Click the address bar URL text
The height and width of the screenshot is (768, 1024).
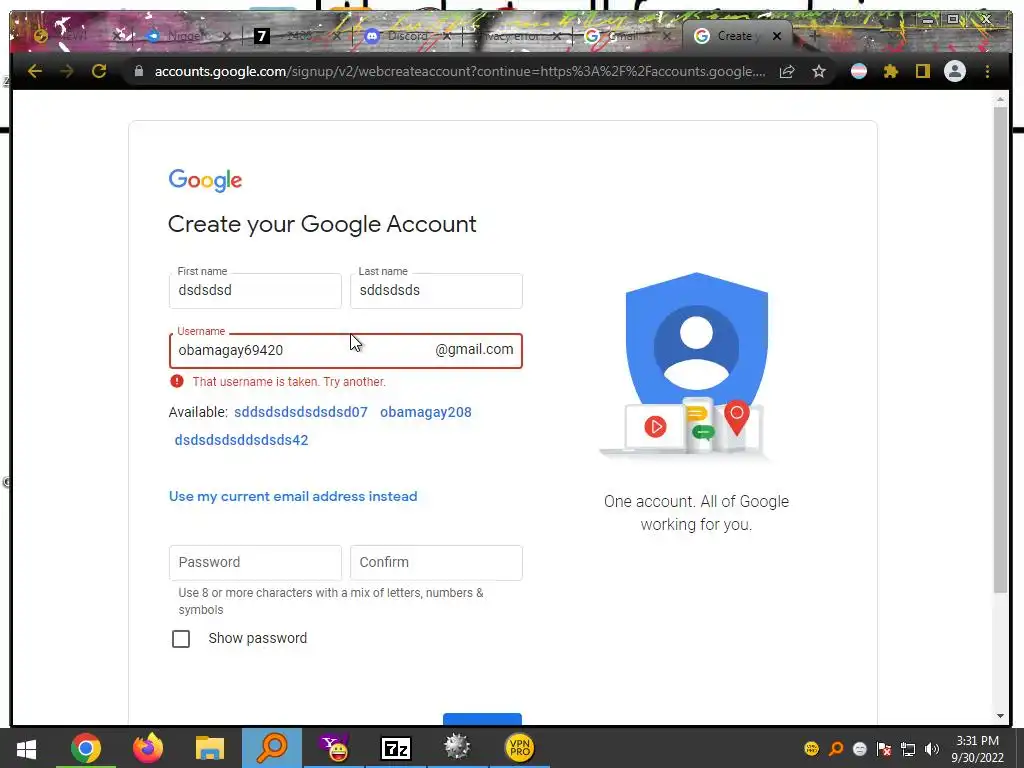[x=460, y=71]
